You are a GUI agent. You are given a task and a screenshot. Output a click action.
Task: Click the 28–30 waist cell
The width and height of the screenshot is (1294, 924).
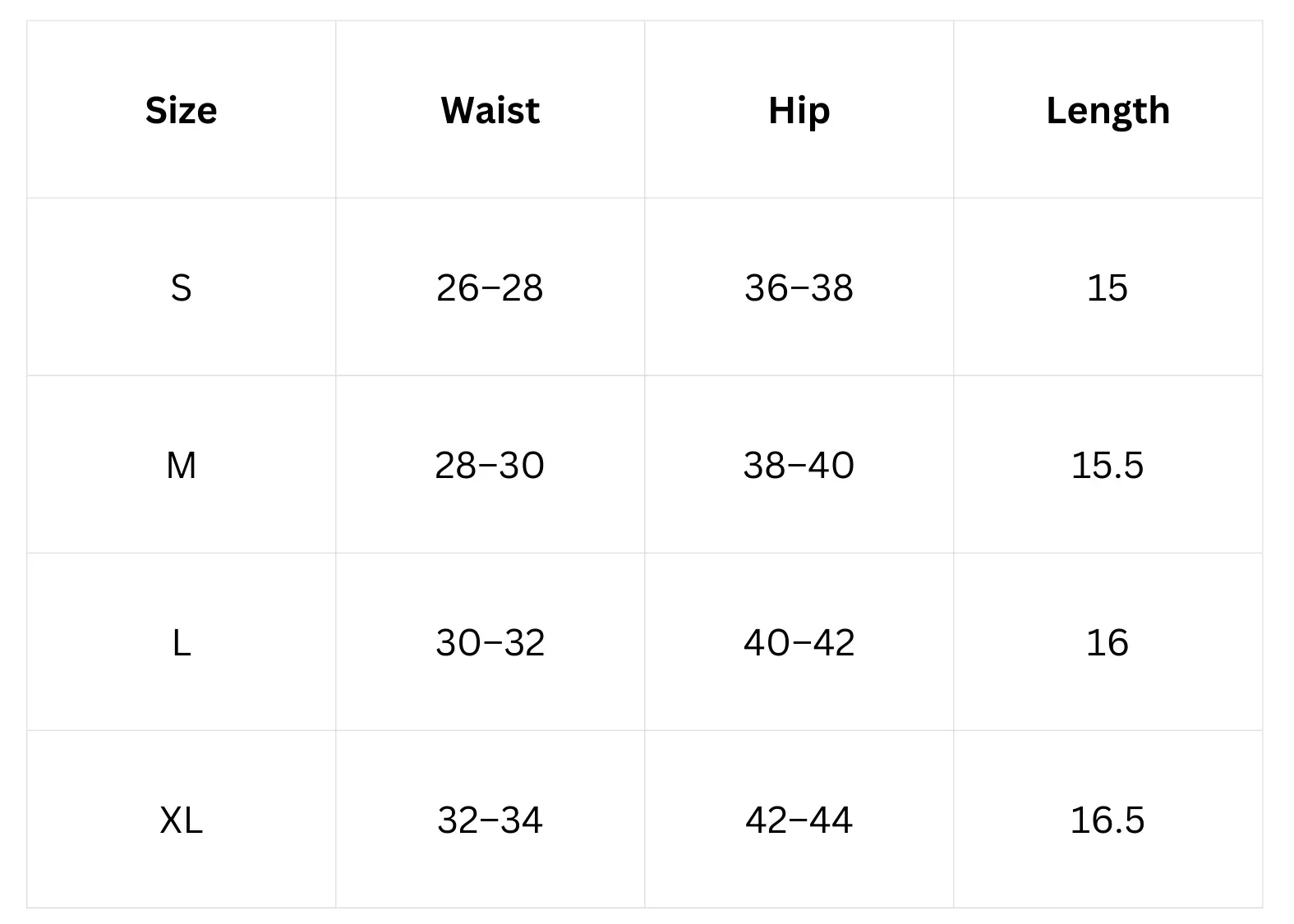point(490,465)
